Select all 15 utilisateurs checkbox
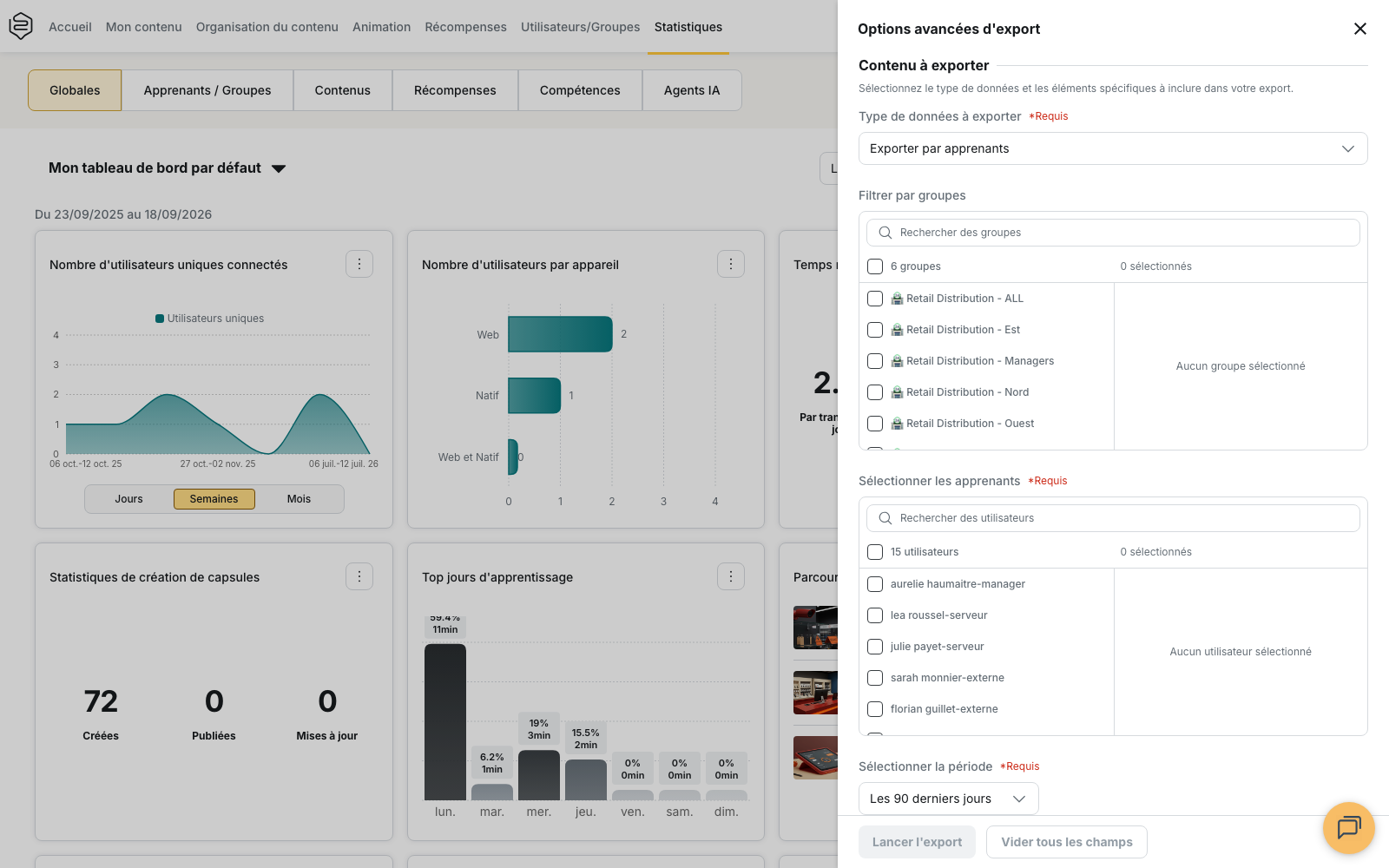Screen dimensions: 1389x868 [x=875, y=552]
